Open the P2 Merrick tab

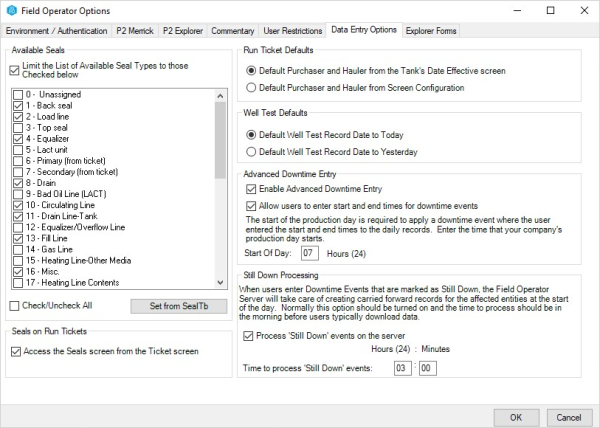point(137,32)
